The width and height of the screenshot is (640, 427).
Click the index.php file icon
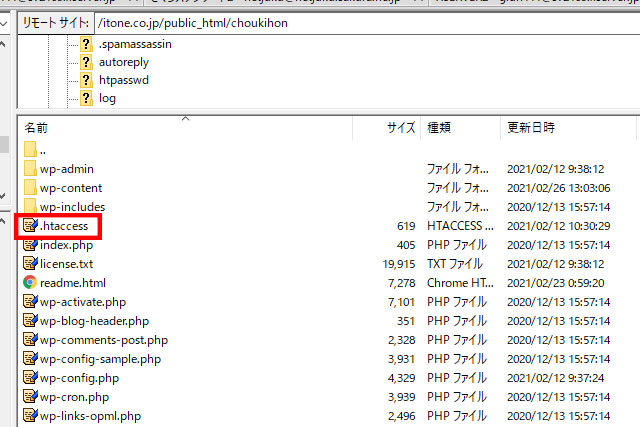pyautogui.click(x=30, y=245)
